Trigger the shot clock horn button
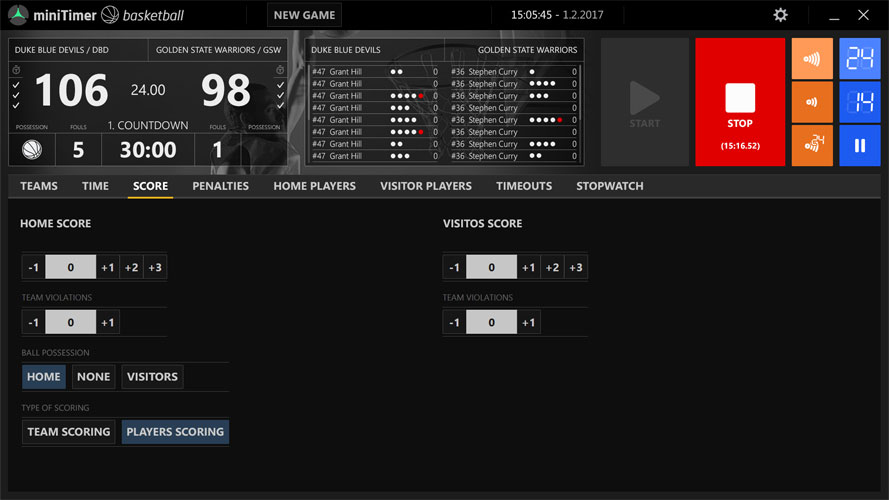Screen dimensions: 889x500 [x=812, y=146]
